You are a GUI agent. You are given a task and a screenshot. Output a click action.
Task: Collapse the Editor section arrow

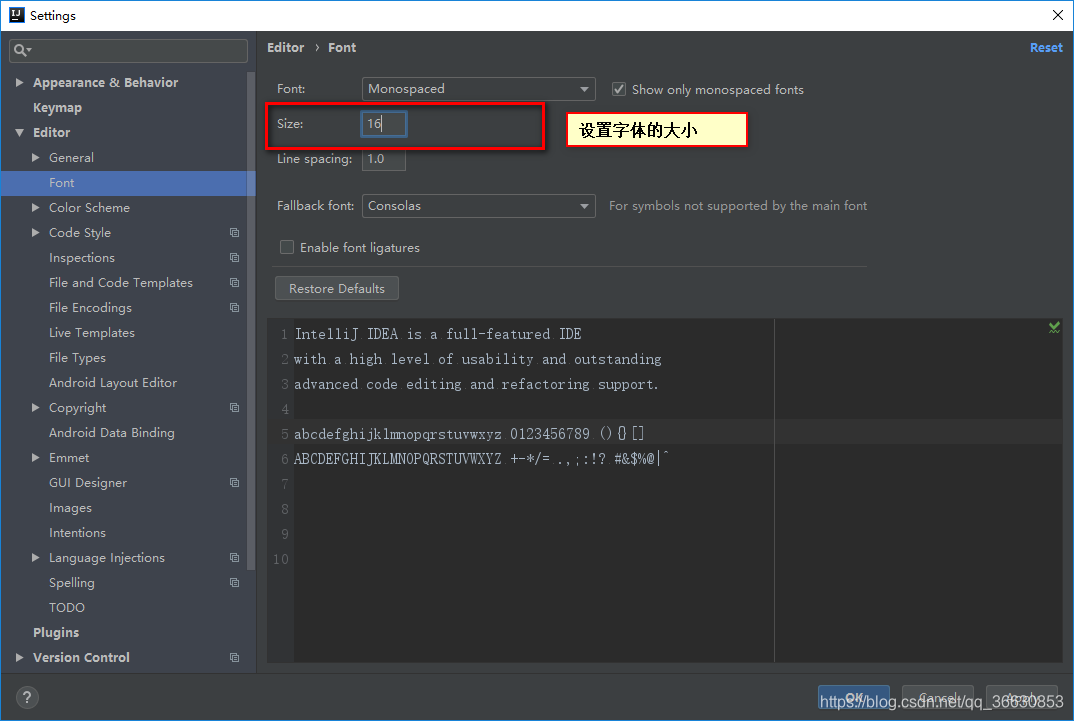click(19, 132)
